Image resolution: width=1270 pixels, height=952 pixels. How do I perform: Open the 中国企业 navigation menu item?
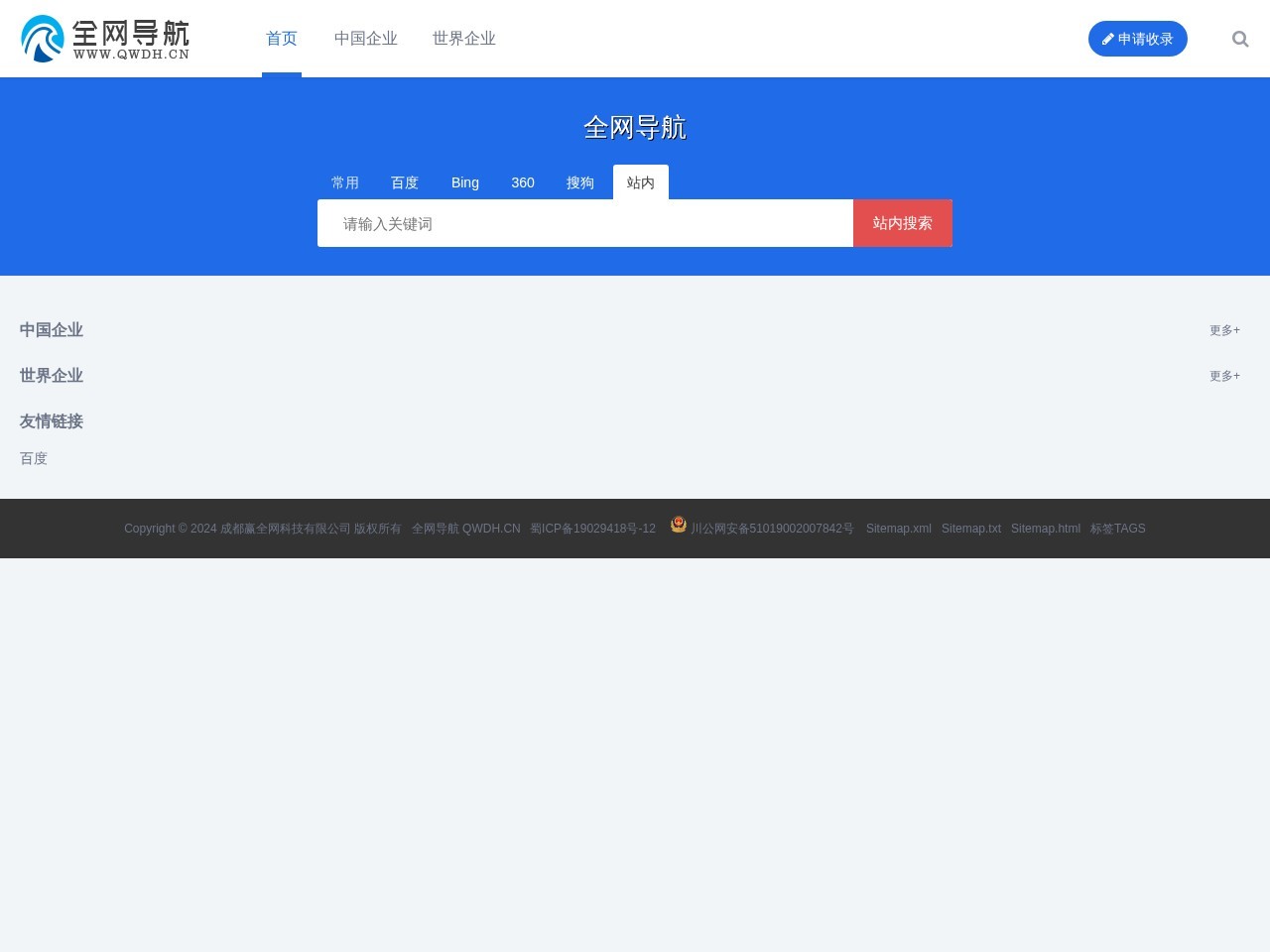tap(365, 39)
